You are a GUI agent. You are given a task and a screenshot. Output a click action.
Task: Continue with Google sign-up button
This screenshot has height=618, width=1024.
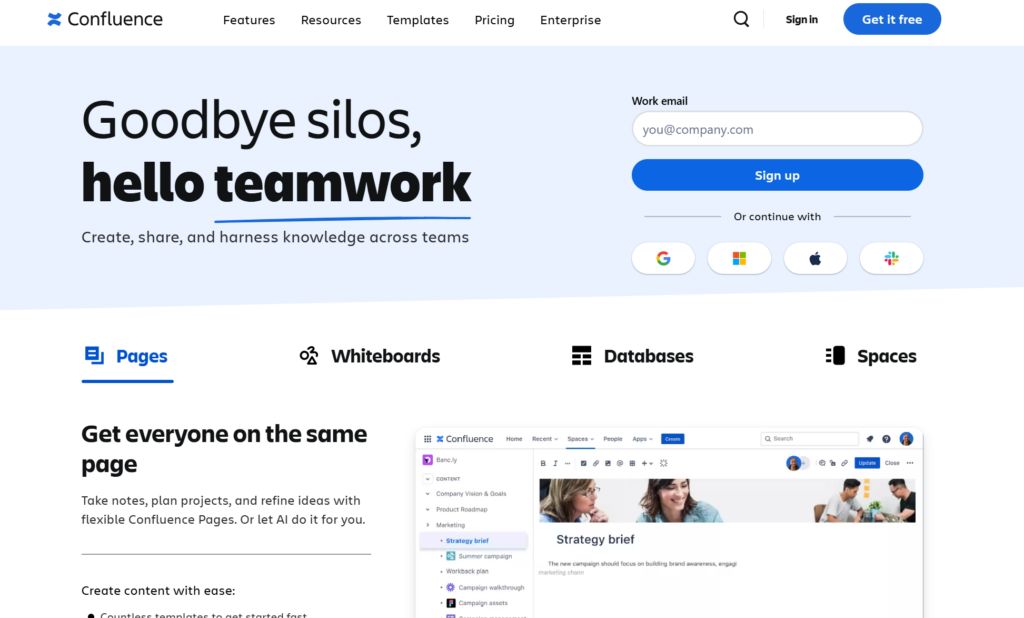point(663,259)
